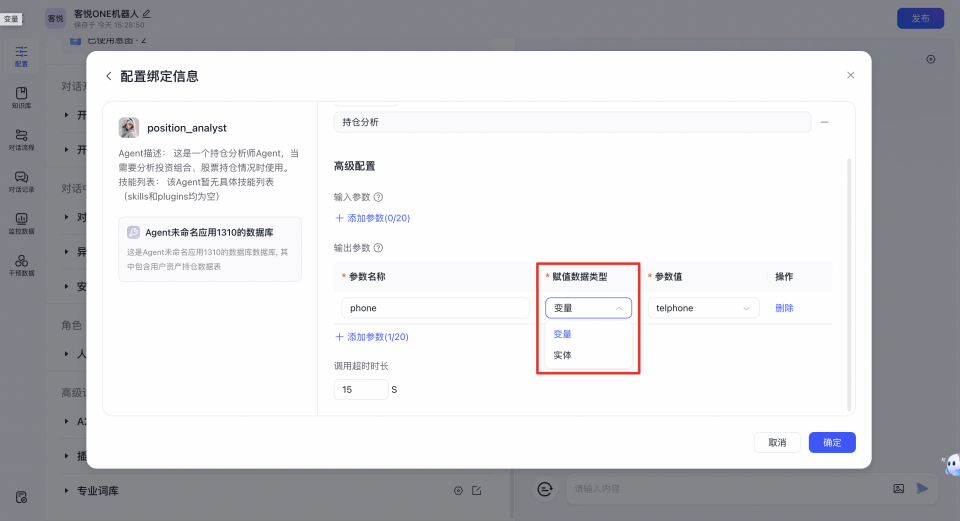Click the 客悦 logo in header
This screenshot has height=521, width=960.
coord(56,18)
